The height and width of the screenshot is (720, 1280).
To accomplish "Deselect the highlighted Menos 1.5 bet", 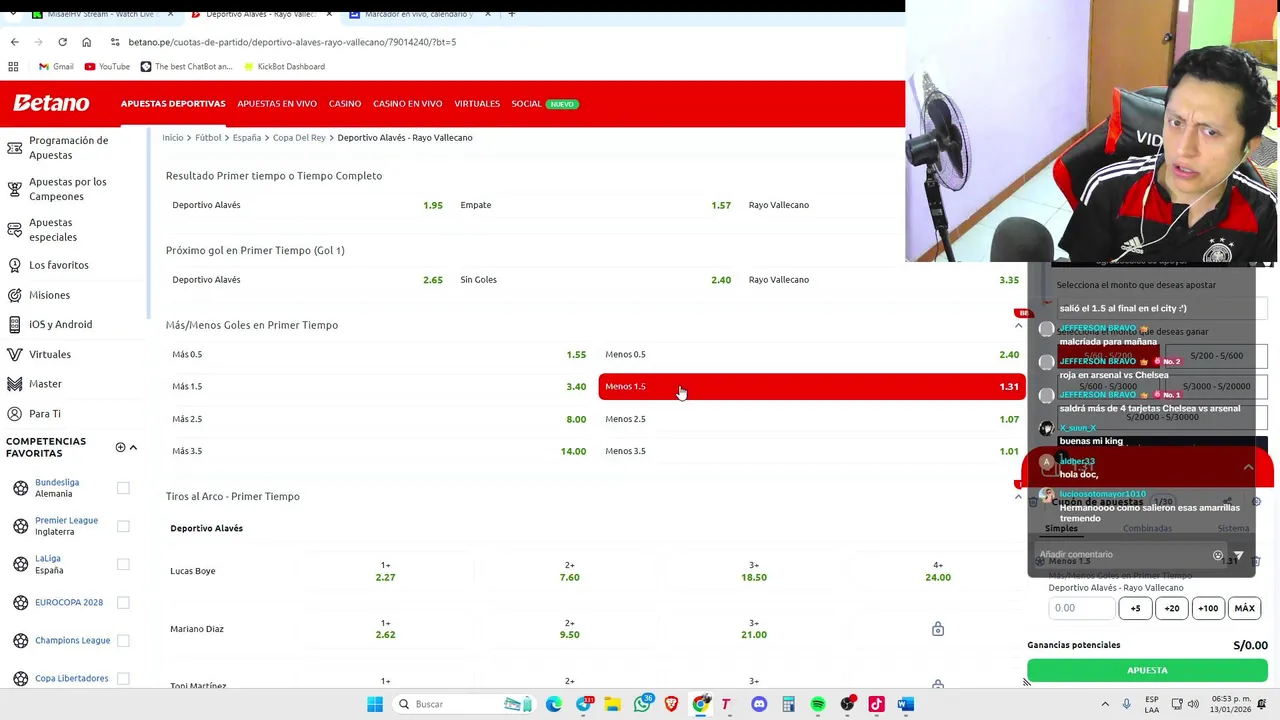I will coord(812,386).
